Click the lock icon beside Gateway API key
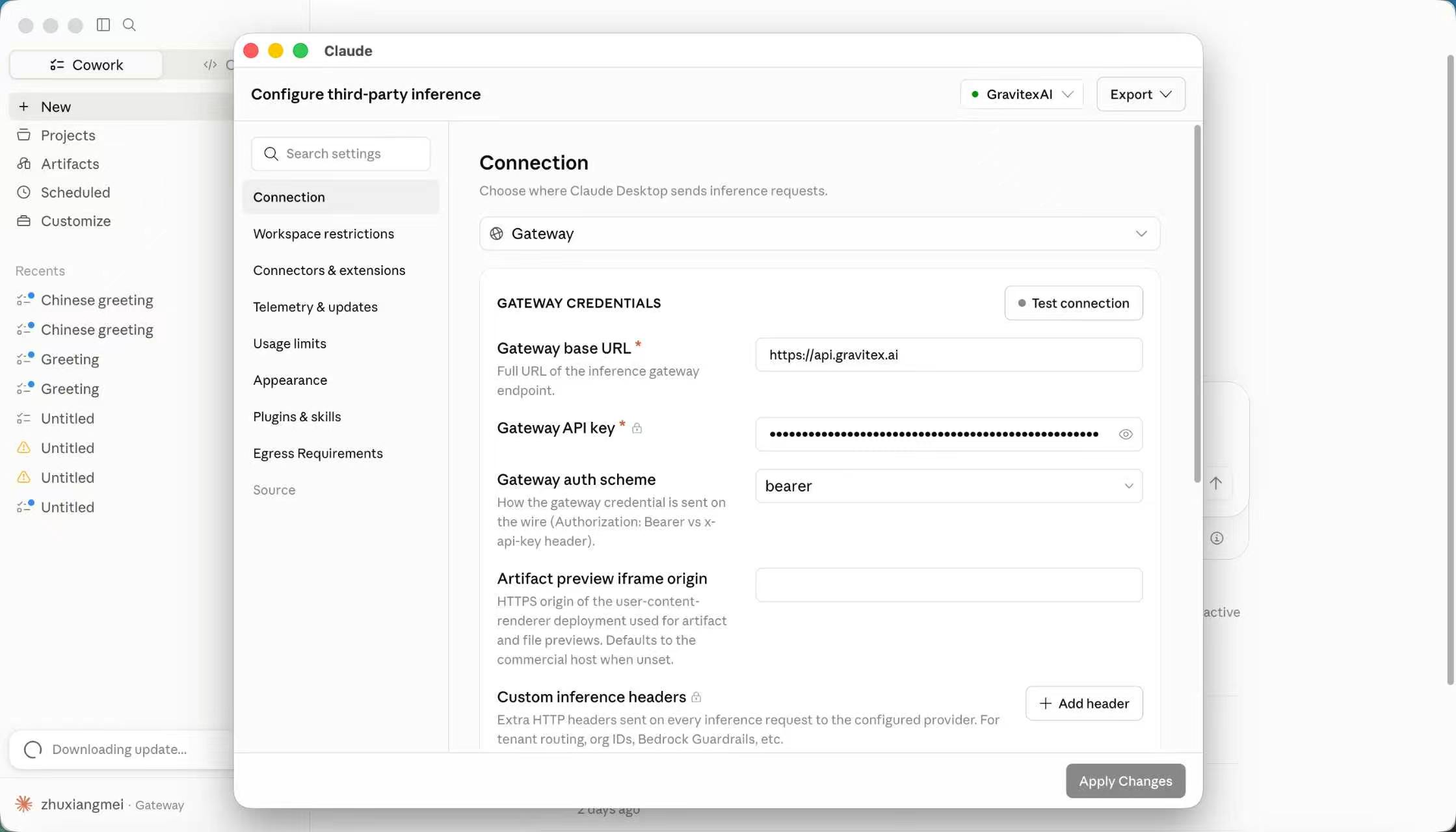1456x832 pixels. tap(637, 428)
